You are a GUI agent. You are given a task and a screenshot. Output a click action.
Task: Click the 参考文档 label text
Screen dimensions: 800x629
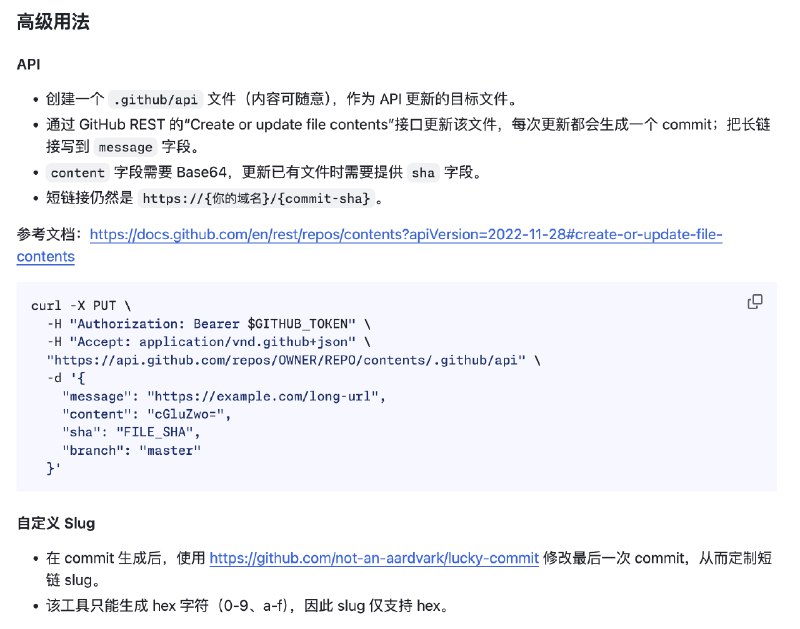49,235
